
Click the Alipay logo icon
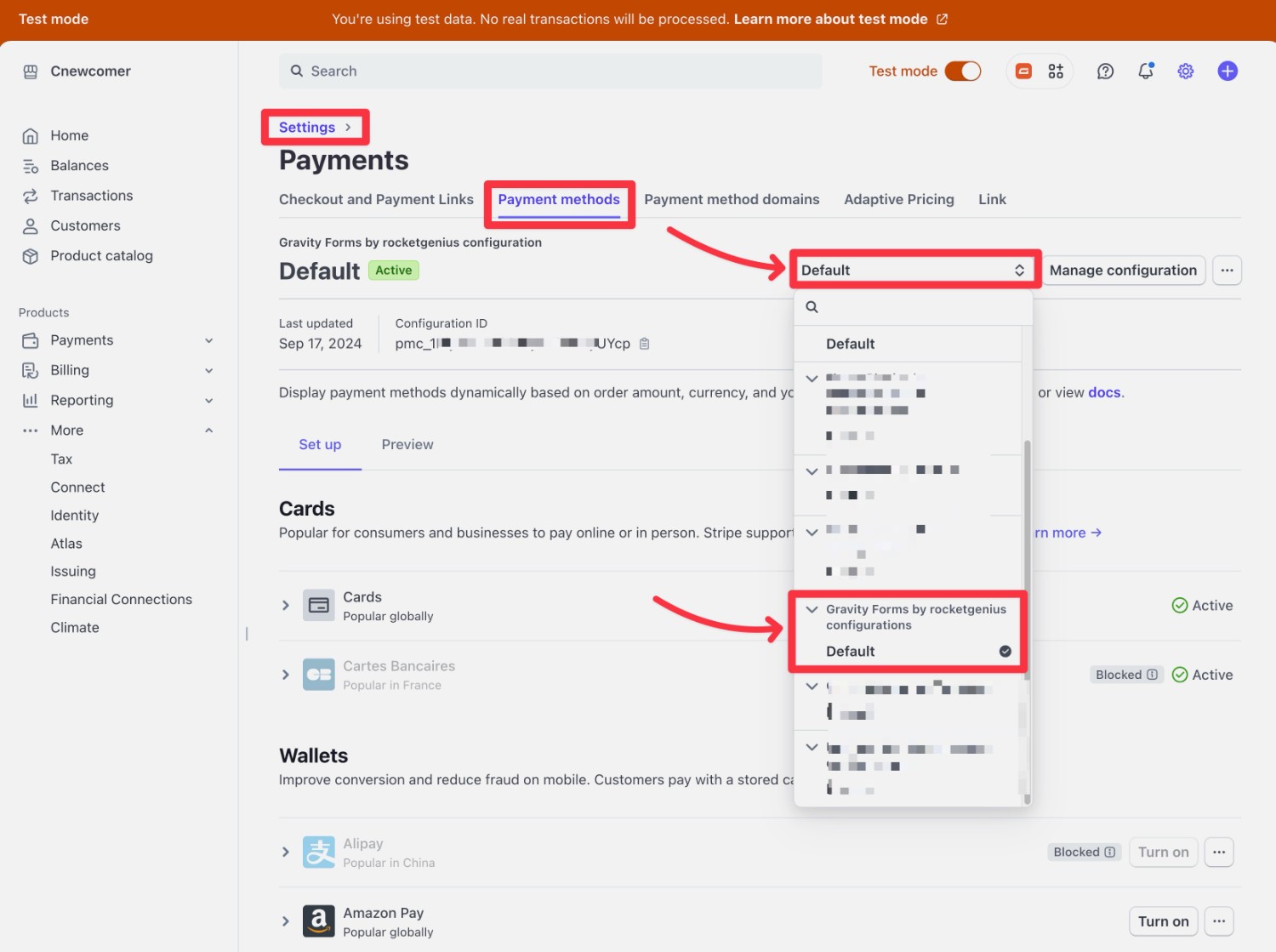pos(319,852)
